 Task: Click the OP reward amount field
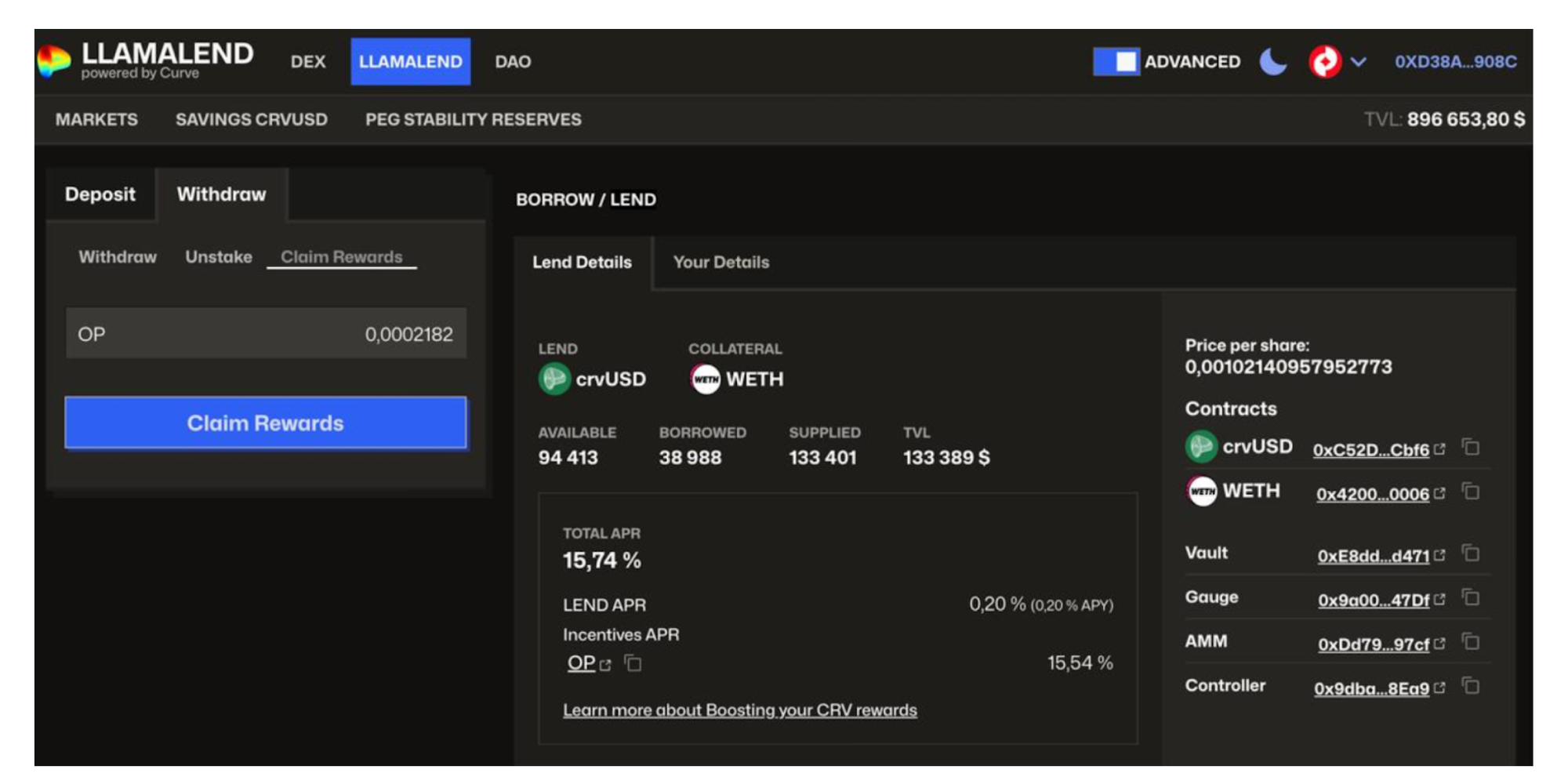(266, 334)
